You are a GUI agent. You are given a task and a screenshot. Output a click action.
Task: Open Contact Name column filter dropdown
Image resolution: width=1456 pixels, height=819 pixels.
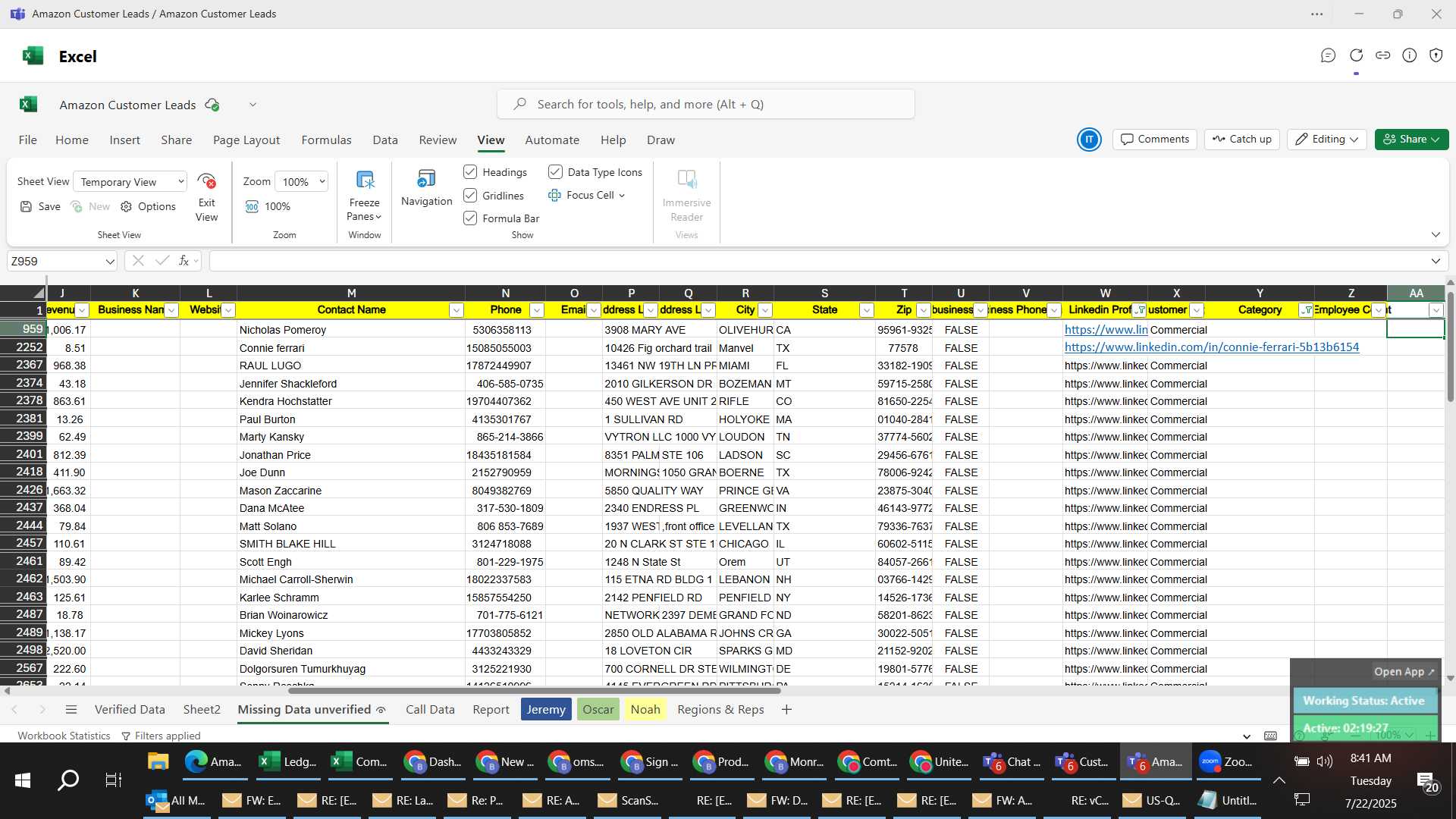[456, 310]
